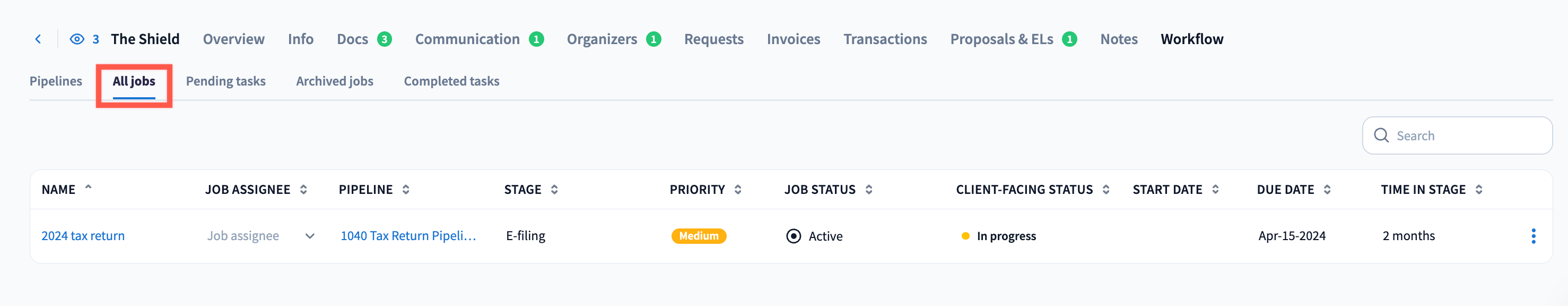1568x306 pixels.
Task: Click the search magnifier icon
Action: pyautogui.click(x=1381, y=135)
